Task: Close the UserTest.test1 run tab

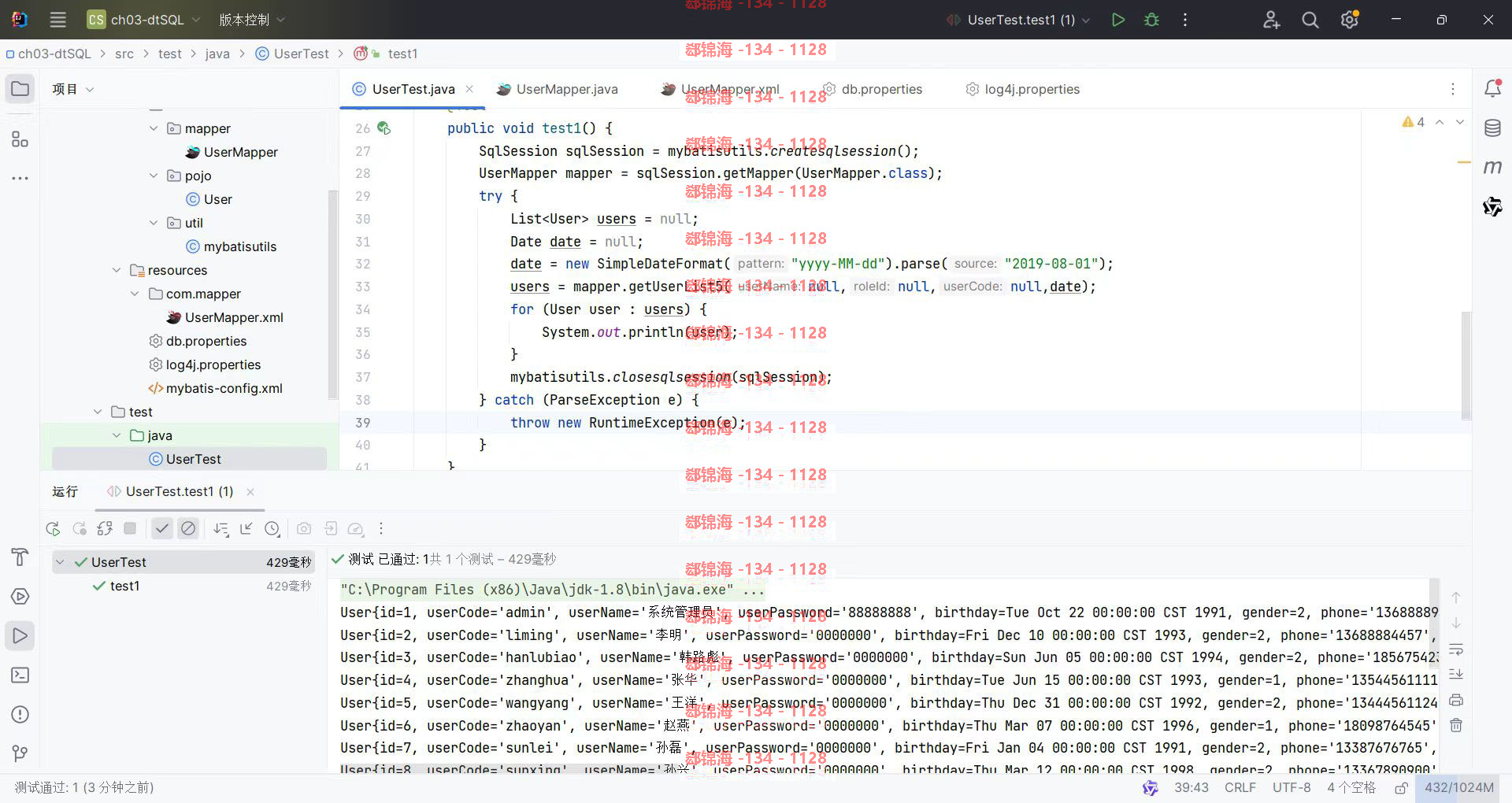Action: click(250, 492)
